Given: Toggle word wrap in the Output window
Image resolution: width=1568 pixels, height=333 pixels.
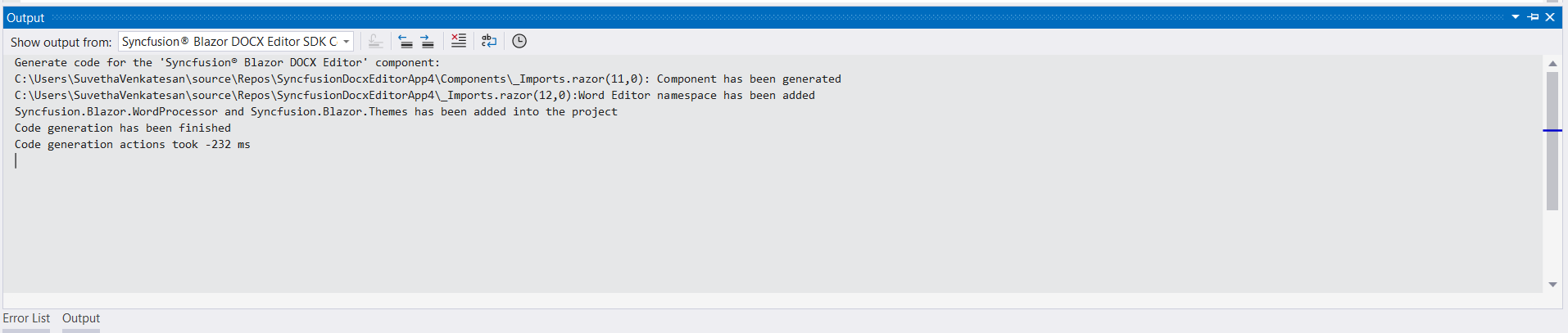Looking at the screenshot, I should click(x=489, y=41).
